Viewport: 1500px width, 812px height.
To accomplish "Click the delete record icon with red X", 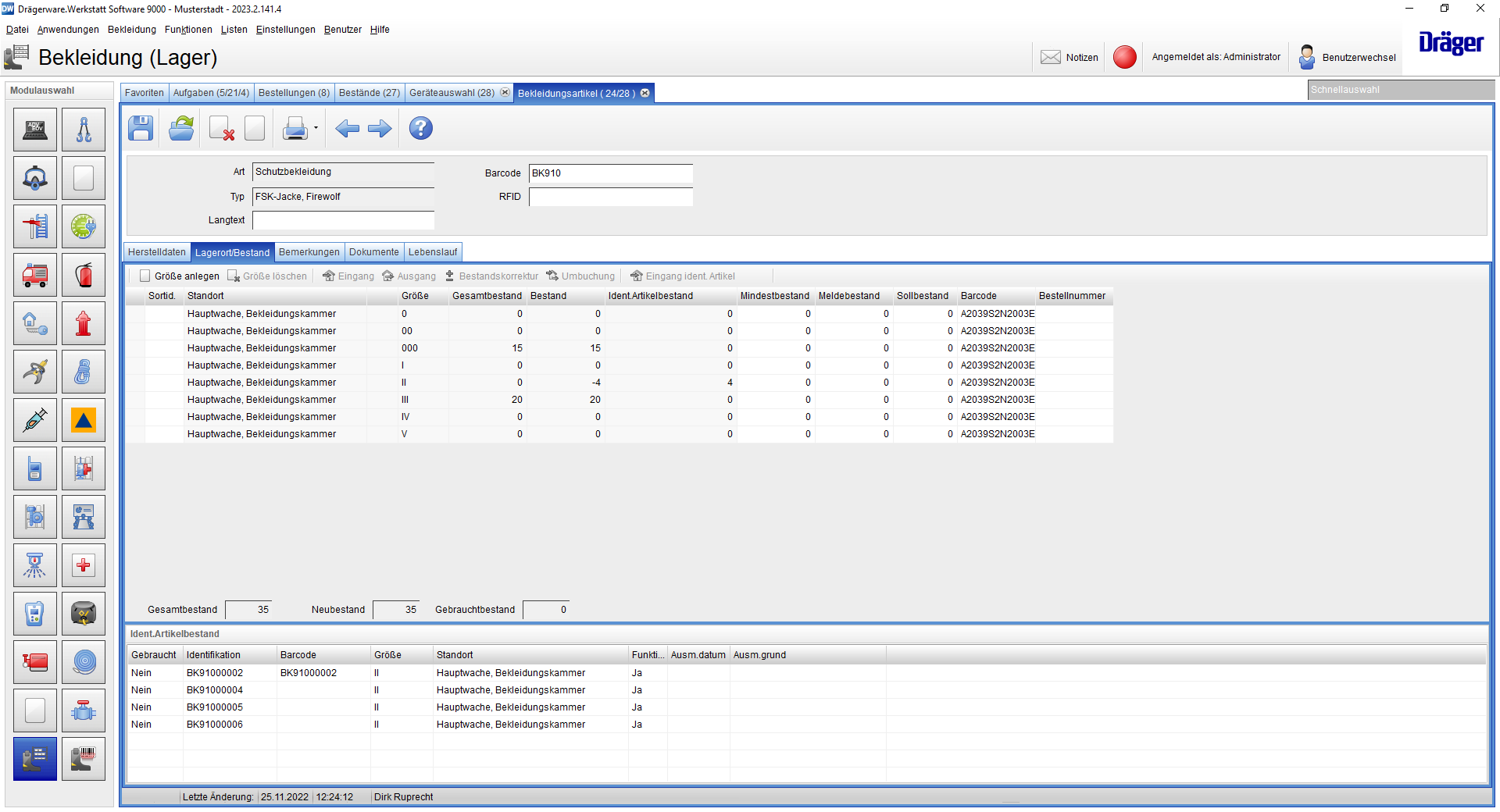I will click(x=222, y=128).
